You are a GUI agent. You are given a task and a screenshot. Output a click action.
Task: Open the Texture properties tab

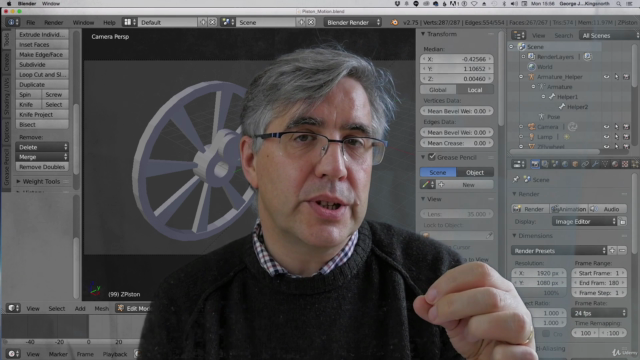pyautogui.click(x=625, y=164)
